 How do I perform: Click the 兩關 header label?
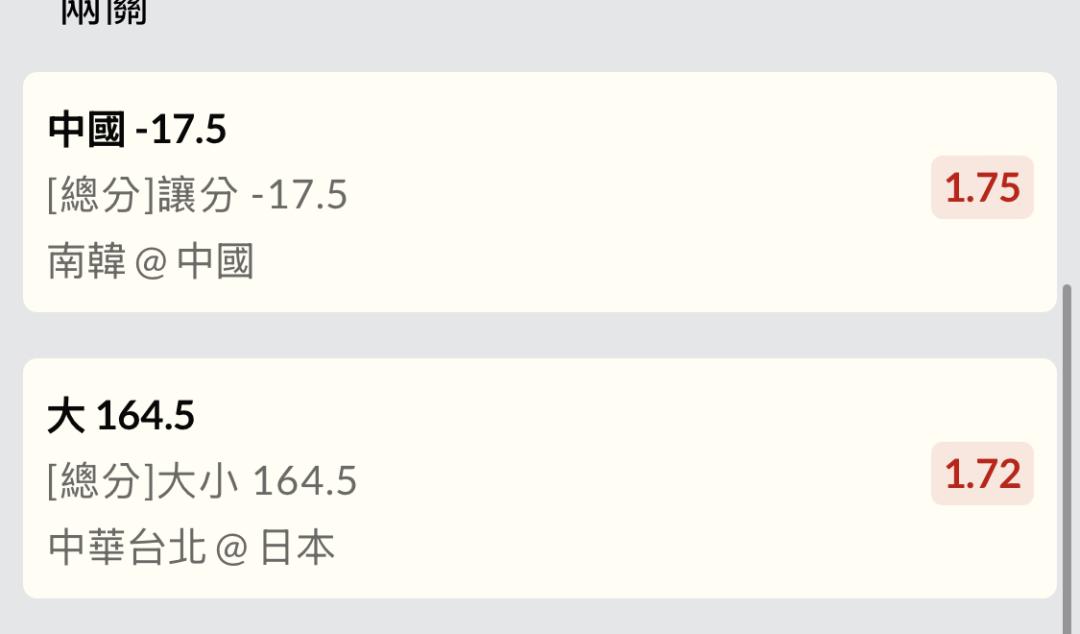pos(104,13)
